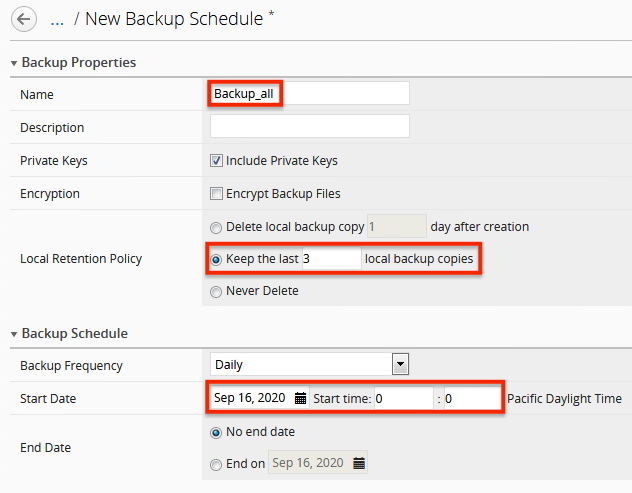Image resolution: width=632 pixels, height=493 pixels.
Task: Click the Start Date text field
Action: [250, 398]
